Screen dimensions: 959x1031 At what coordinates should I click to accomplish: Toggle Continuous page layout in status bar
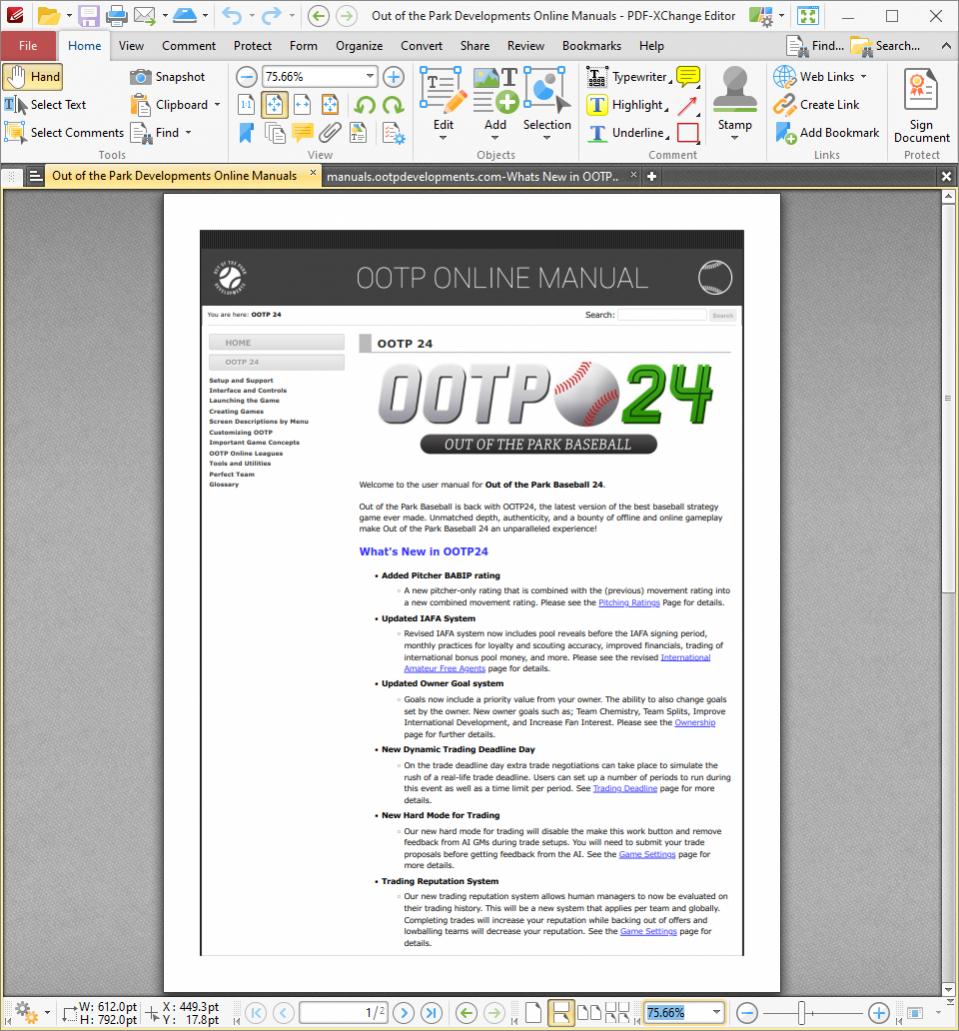pos(561,1013)
